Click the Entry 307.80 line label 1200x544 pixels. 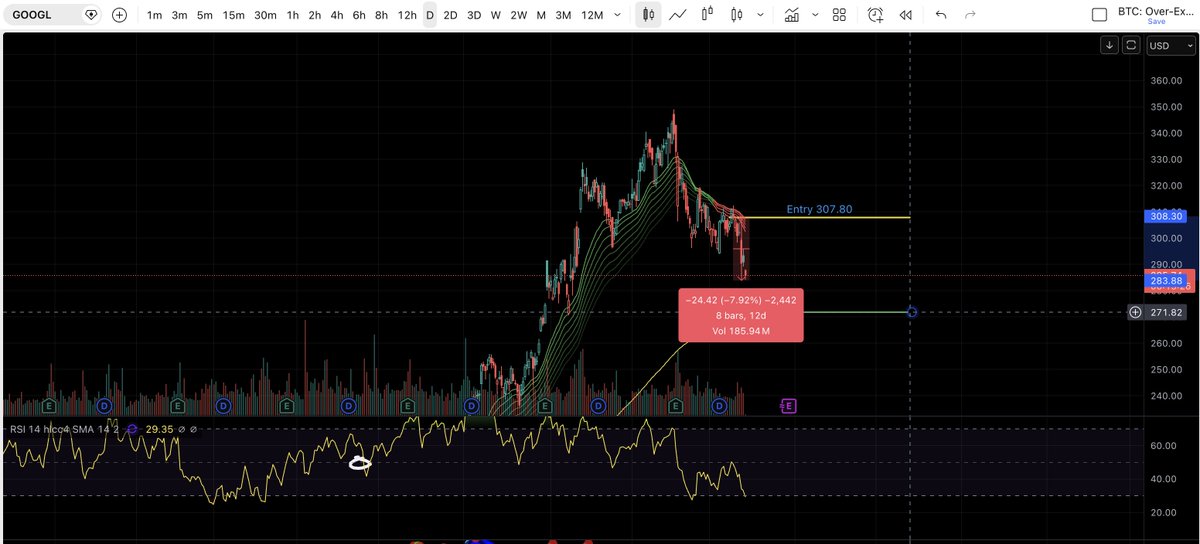[x=819, y=210]
